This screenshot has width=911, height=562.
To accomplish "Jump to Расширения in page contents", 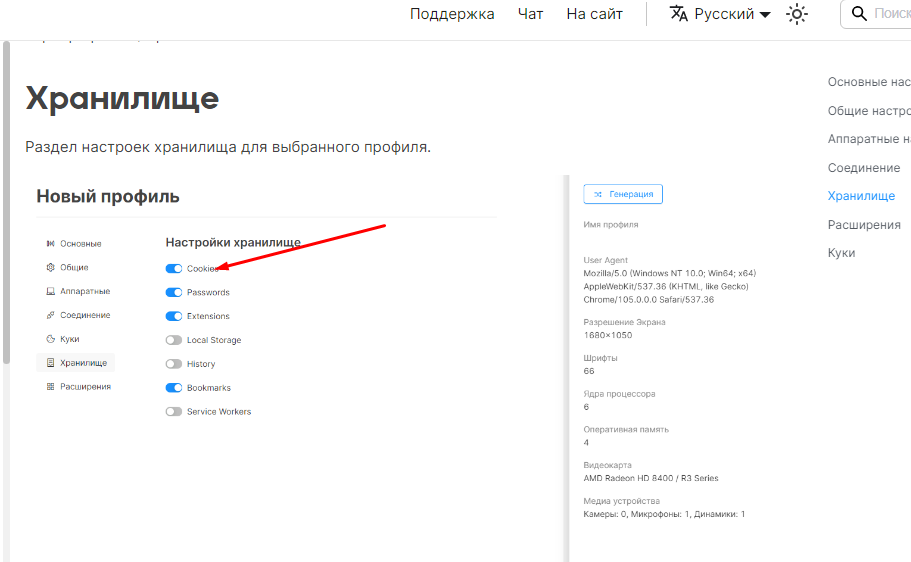I will pos(864,224).
